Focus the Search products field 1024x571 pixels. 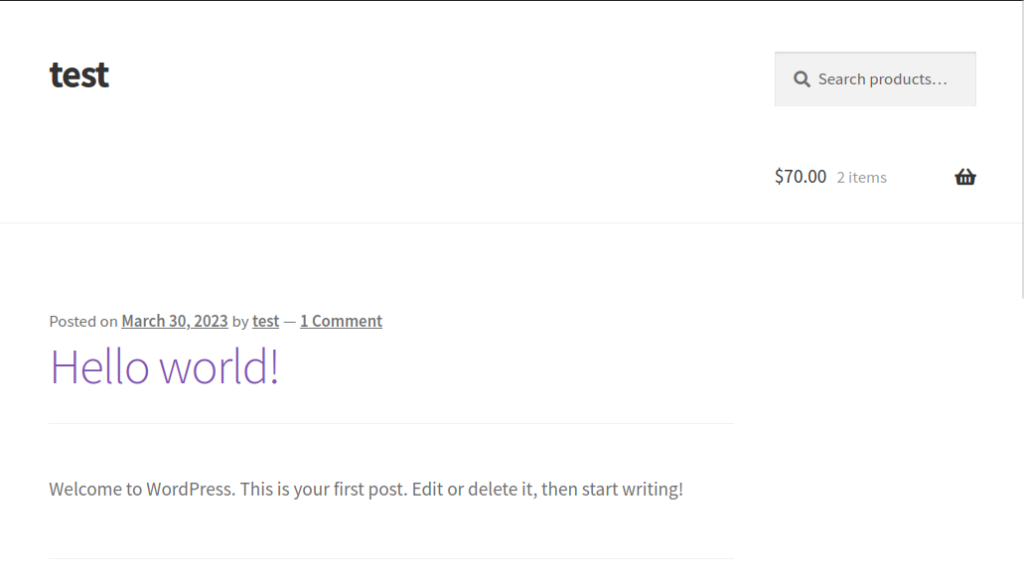click(x=875, y=79)
